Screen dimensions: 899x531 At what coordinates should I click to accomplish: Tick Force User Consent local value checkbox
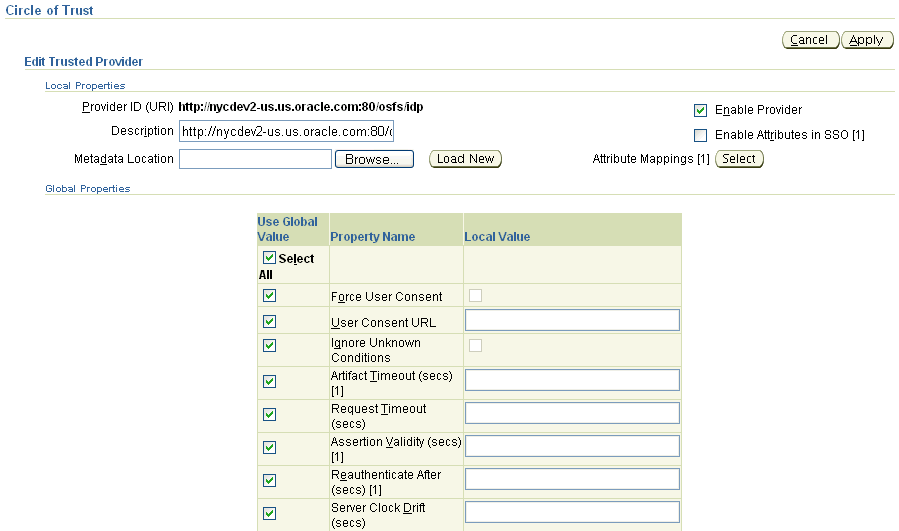475,295
